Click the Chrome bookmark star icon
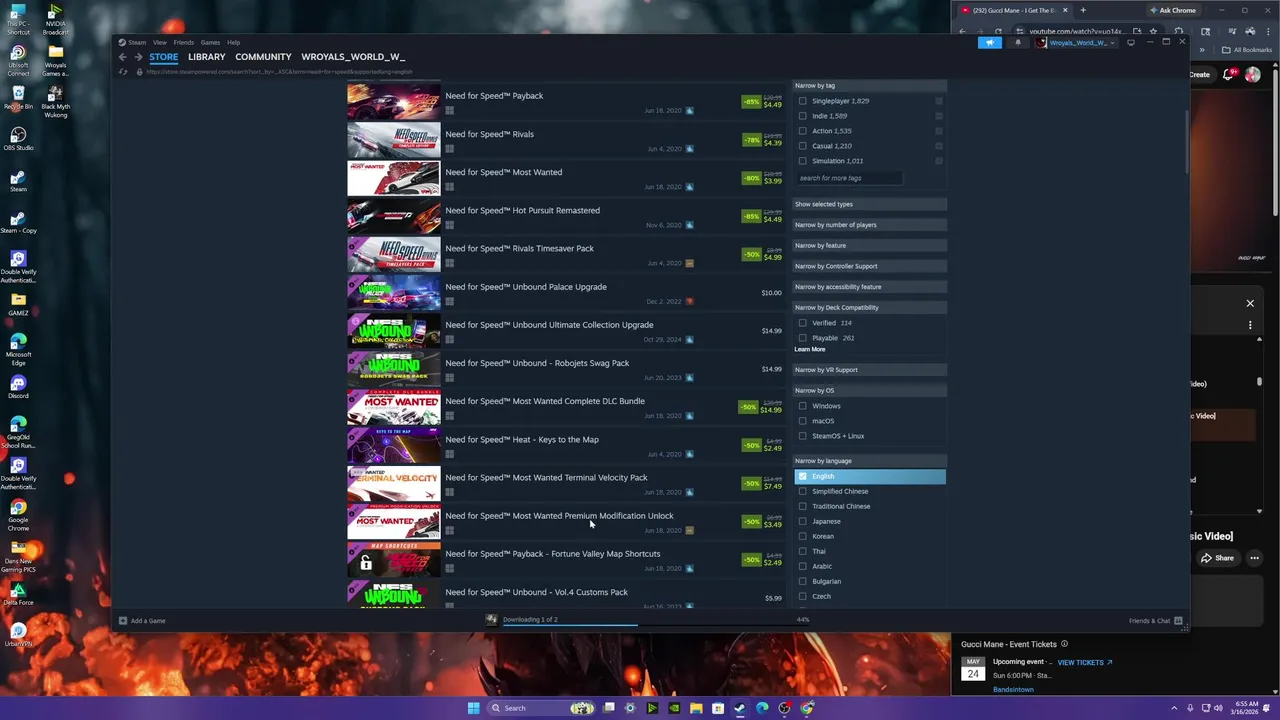Image resolution: width=1280 pixels, height=720 pixels. coord(1153,31)
